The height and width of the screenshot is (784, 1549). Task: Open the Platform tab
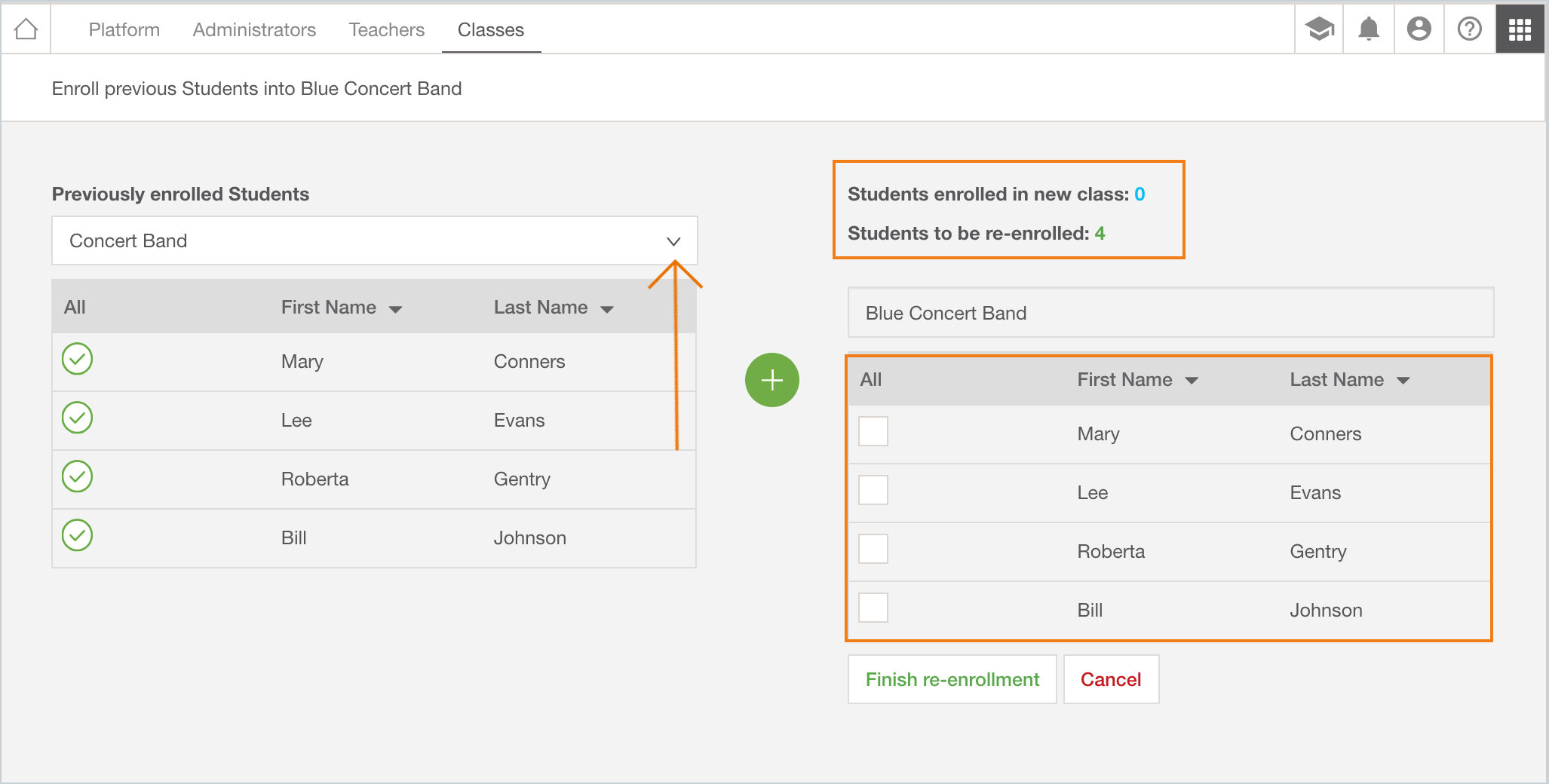[x=124, y=29]
